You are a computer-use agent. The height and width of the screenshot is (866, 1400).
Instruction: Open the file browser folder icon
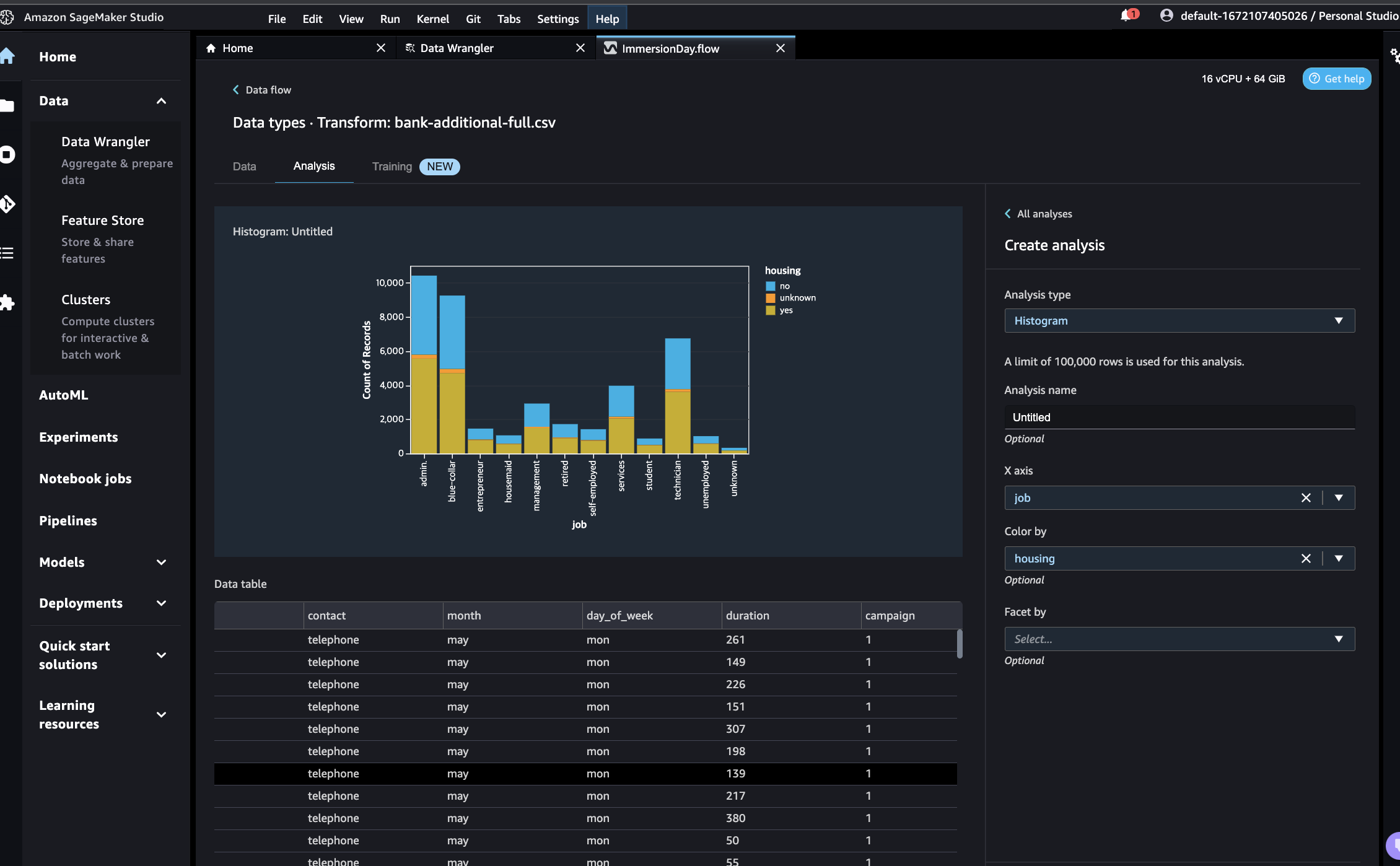click(7, 105)
